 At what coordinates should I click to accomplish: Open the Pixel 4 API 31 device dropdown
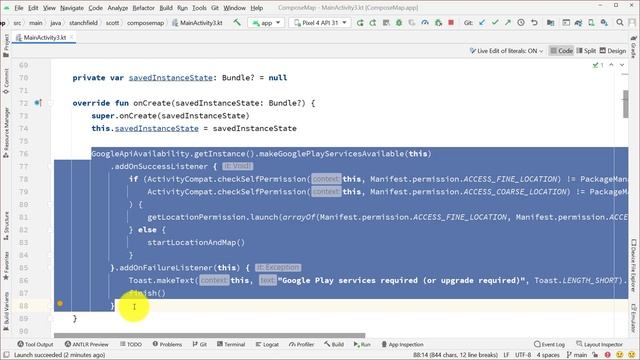[320, 23]
